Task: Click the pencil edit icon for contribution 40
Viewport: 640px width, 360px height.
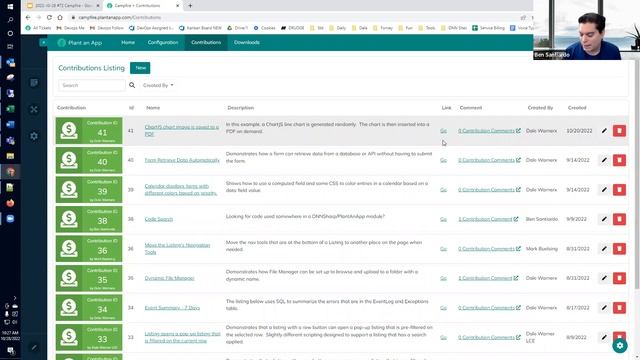Action: coord(604,160)
